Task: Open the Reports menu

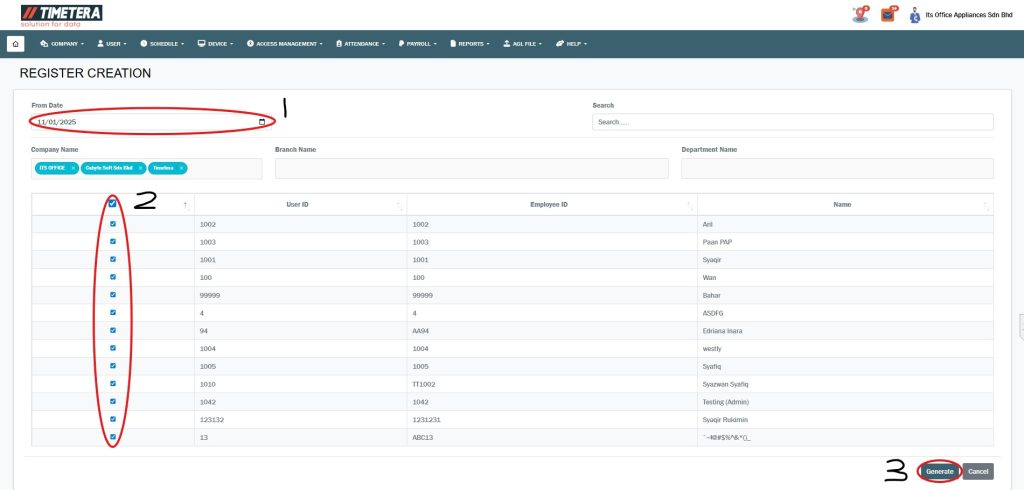Action: tap(471, 44)
